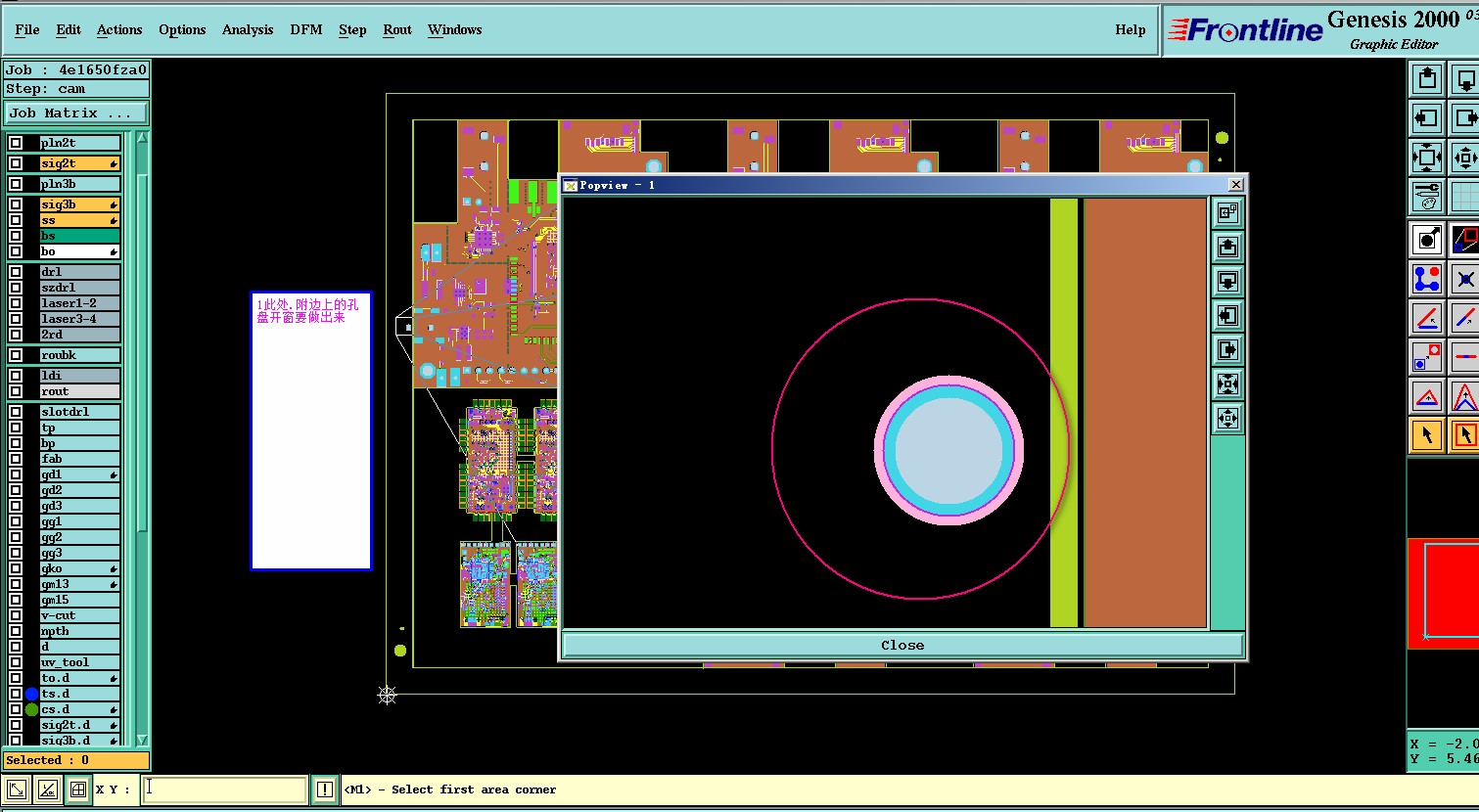Viewport: 1479px width, 812px height.
Task: Click Popview zoom out icon
Action: 1227,419
